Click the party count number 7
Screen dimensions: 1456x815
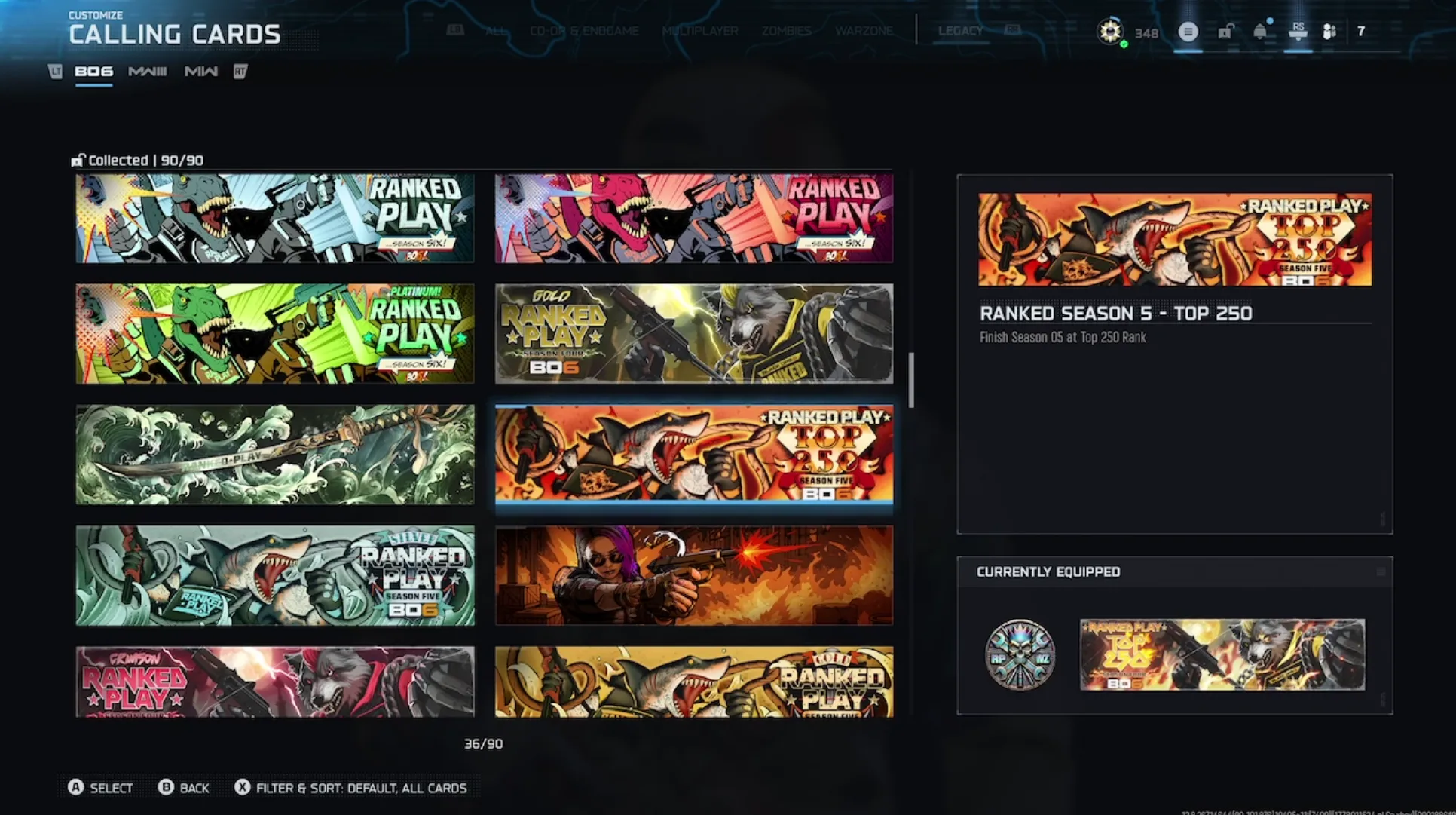1361,32
